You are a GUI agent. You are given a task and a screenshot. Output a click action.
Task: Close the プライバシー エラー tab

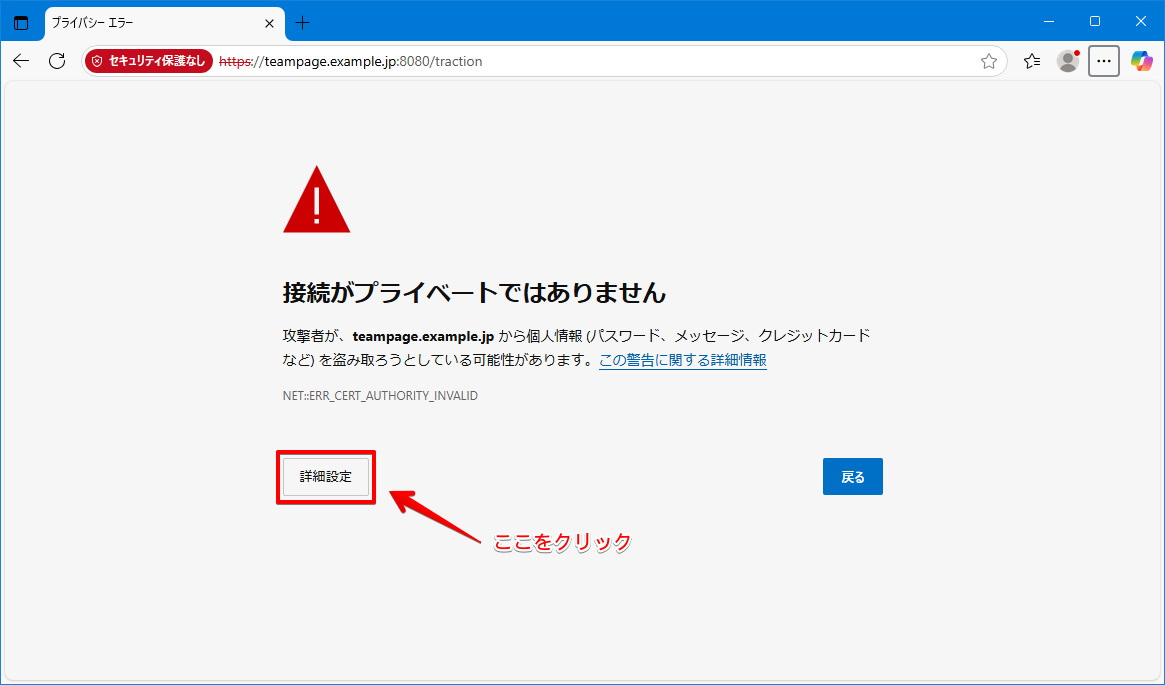point(268,22)
